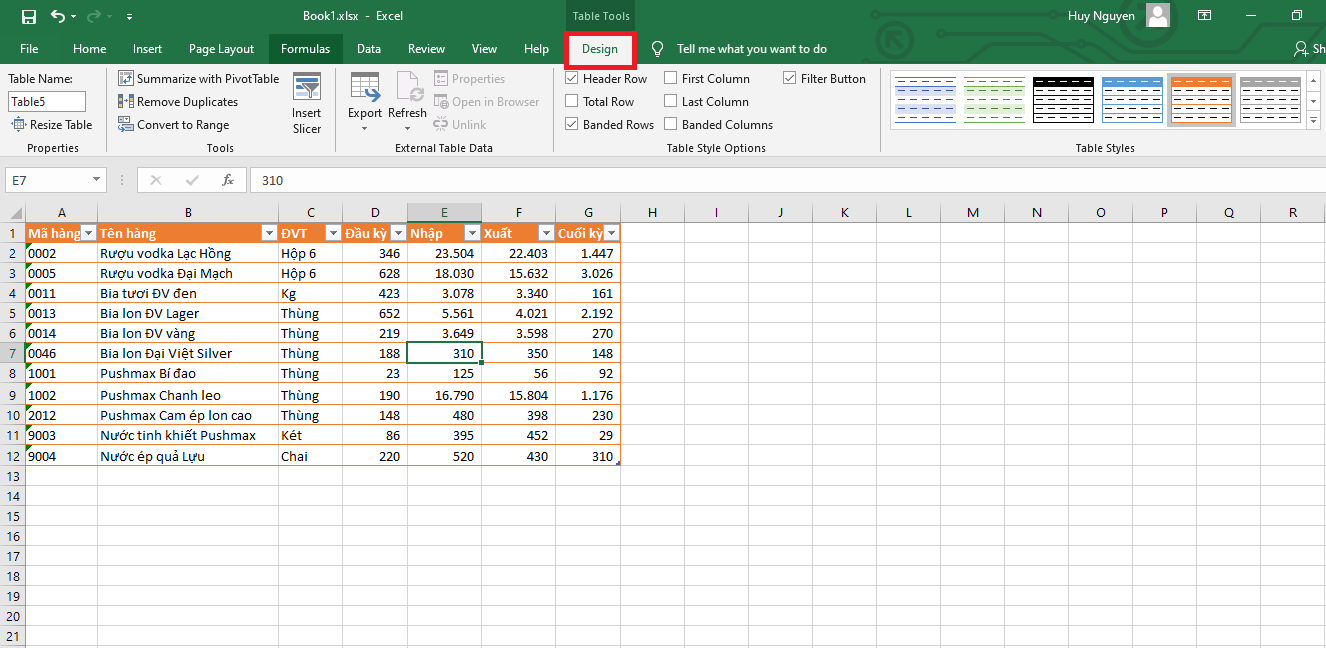Expand the Export dropdown menu
1326x648 pixels.
[365, 128]
